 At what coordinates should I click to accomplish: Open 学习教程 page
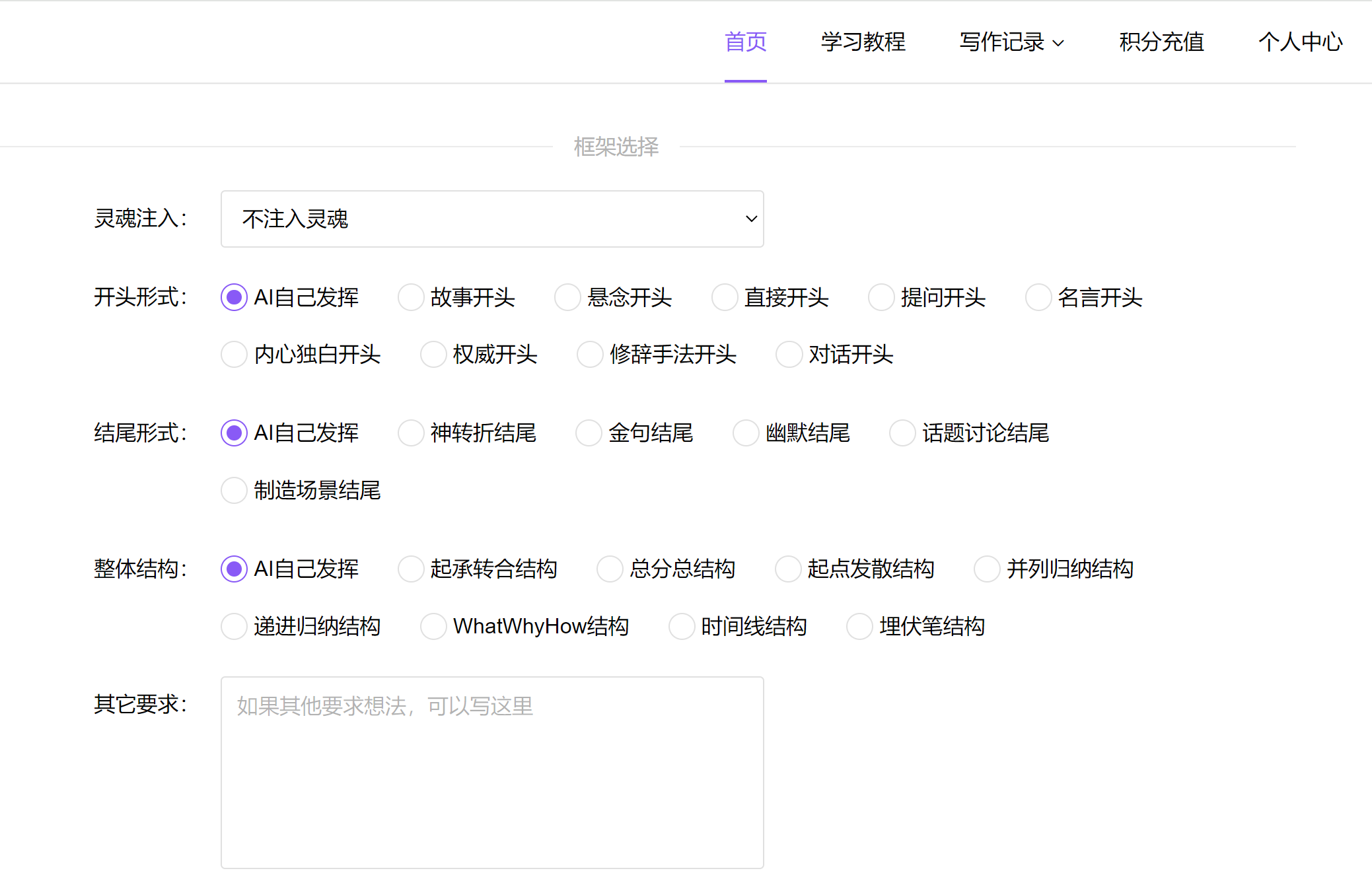863,42
